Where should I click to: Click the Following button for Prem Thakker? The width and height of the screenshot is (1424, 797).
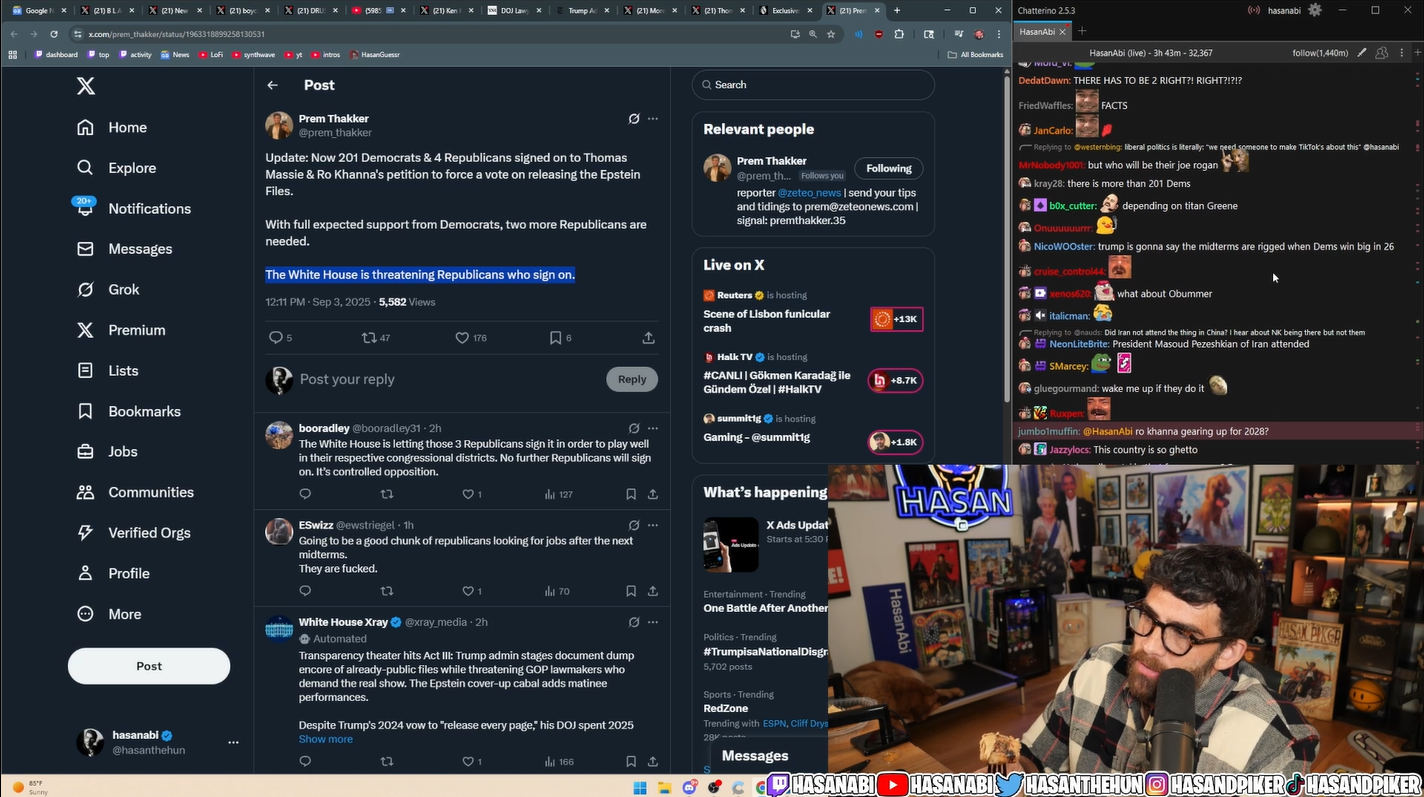(x=889, y=168)
